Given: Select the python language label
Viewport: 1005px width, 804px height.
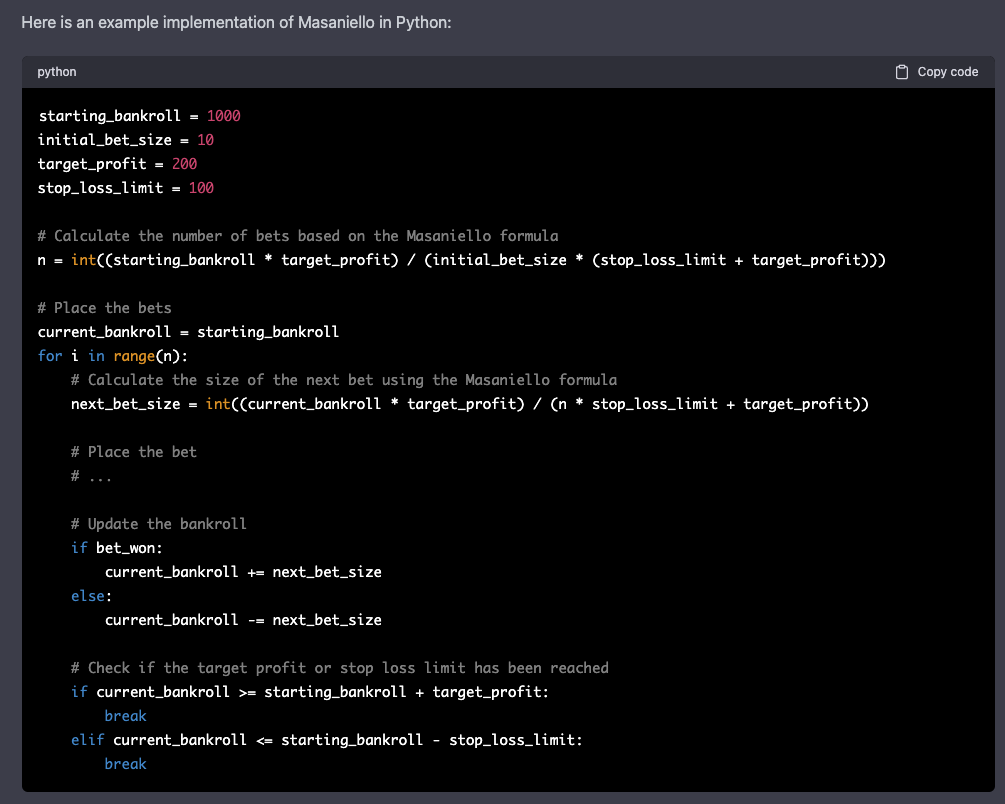Looking at the screenshot, I should click(57, 71).
